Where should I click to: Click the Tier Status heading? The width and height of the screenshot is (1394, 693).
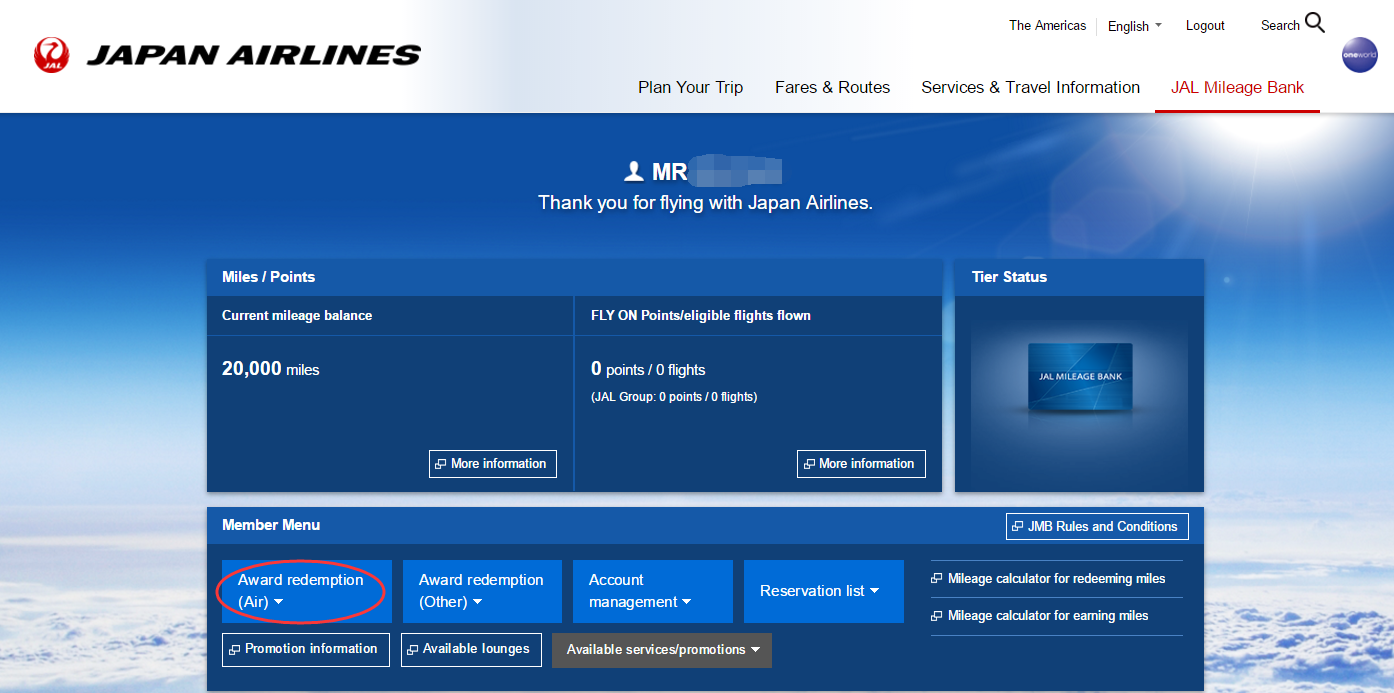[1009, 277]
